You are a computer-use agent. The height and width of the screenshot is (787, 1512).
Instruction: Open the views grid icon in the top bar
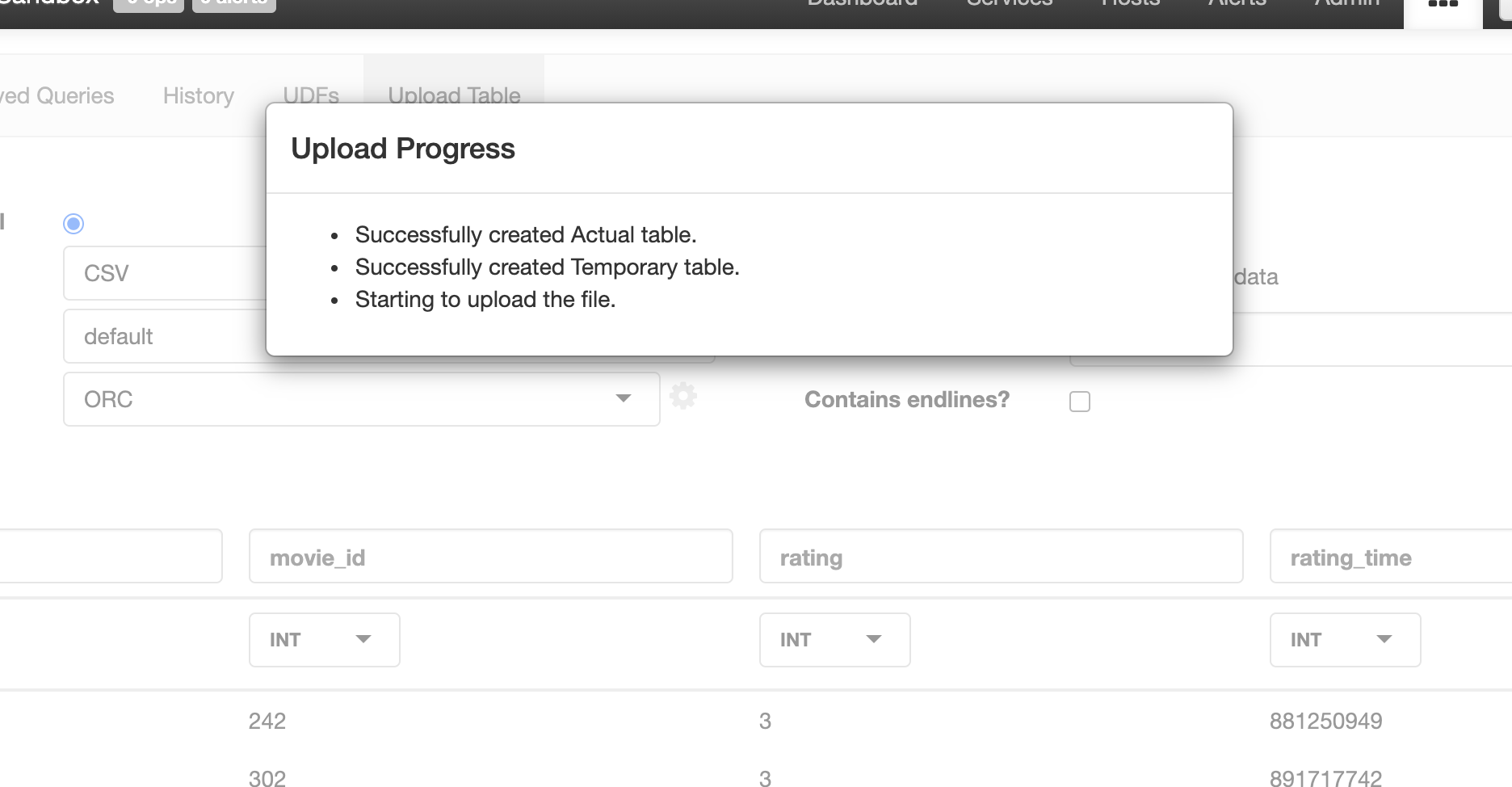click(1443, 6)
